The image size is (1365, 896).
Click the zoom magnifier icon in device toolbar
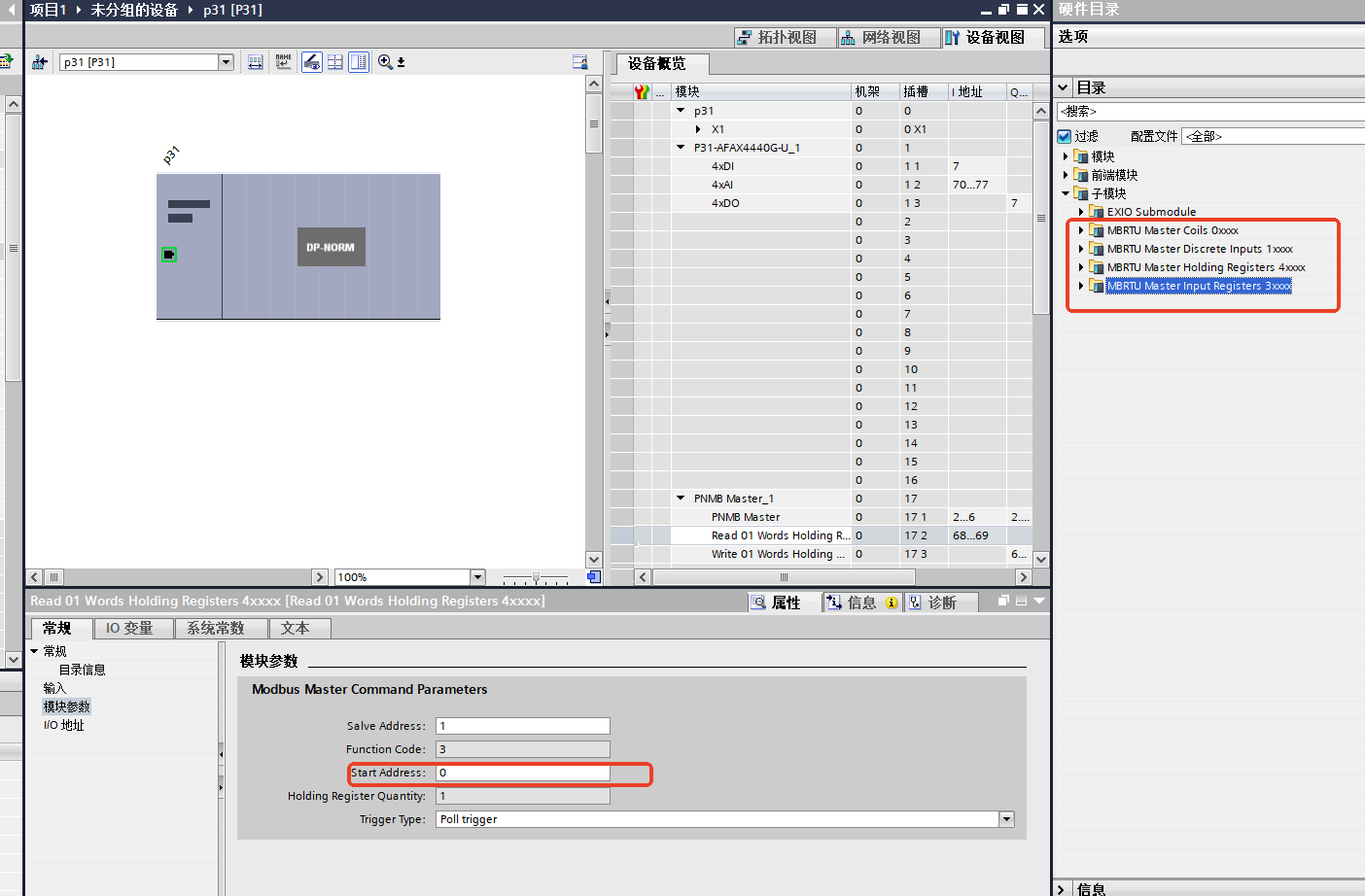385,62
